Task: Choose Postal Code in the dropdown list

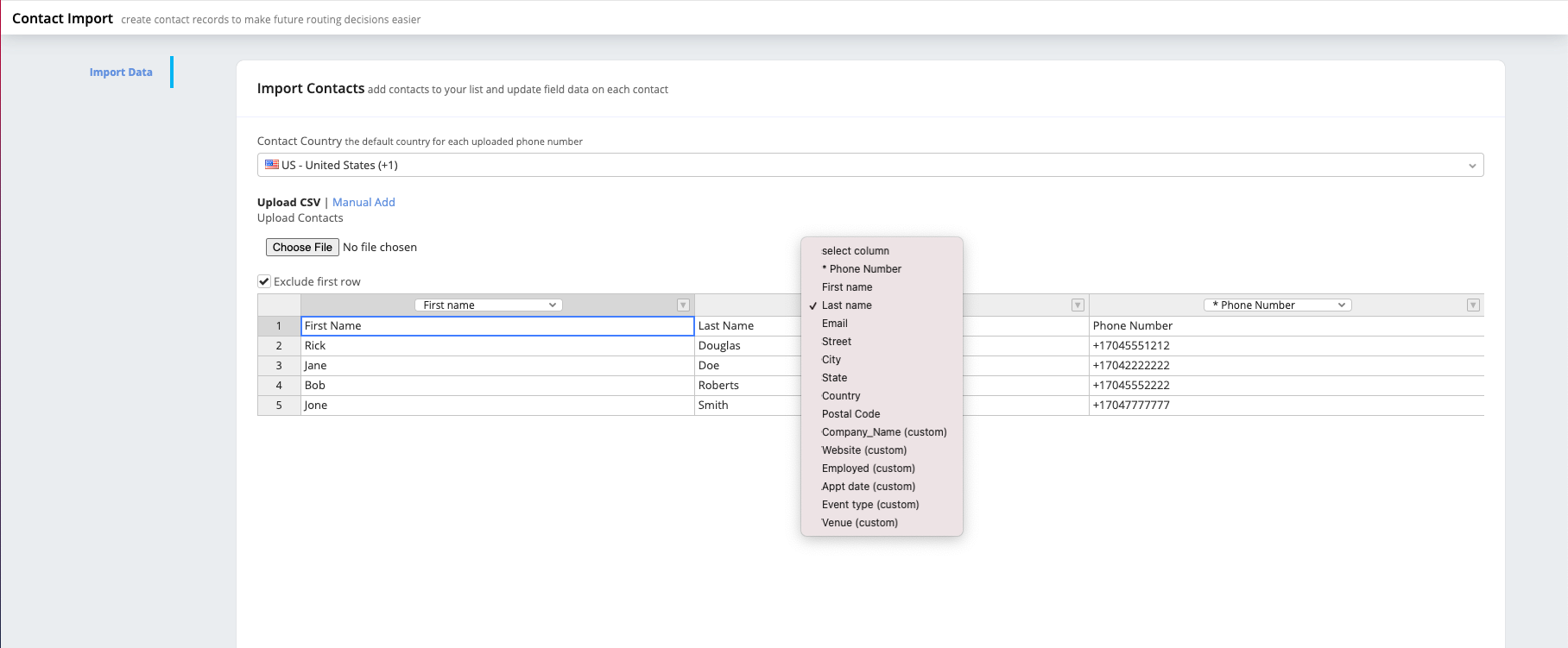Action: [x=850, y=414]
